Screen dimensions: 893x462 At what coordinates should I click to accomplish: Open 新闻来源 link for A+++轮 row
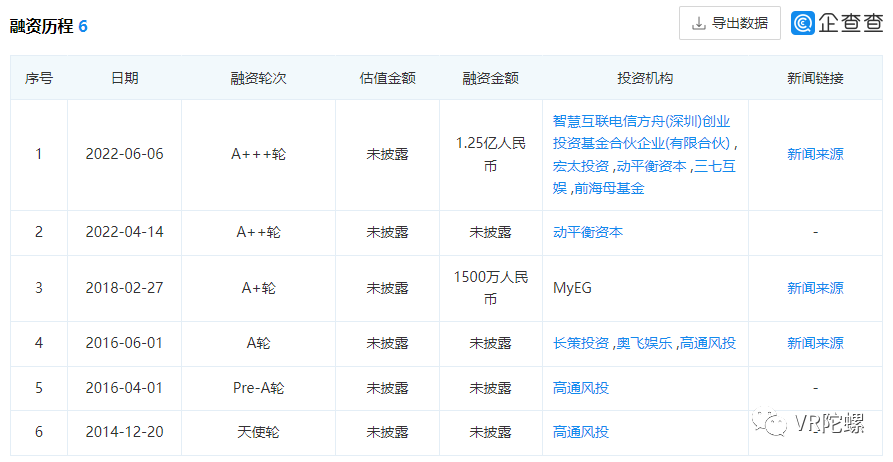(815, 154)
